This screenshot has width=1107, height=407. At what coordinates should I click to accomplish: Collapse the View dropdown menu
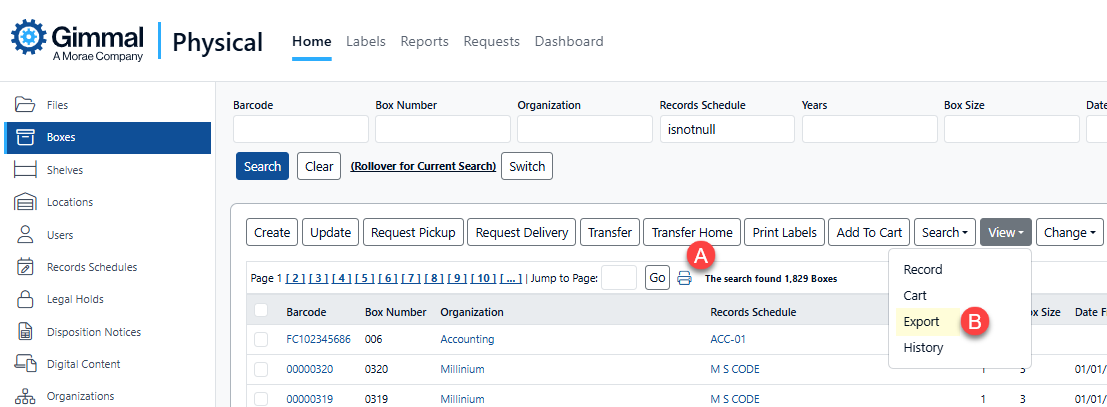click(x=1005, y=232)
